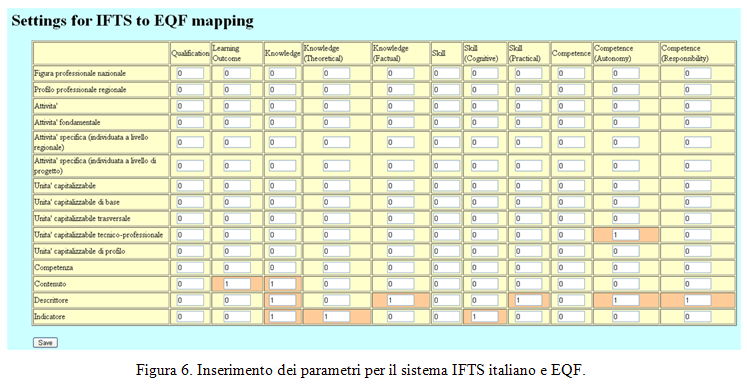Focus Skill (Practical) field for Unita' capitalizzabile di profilo

528,251
